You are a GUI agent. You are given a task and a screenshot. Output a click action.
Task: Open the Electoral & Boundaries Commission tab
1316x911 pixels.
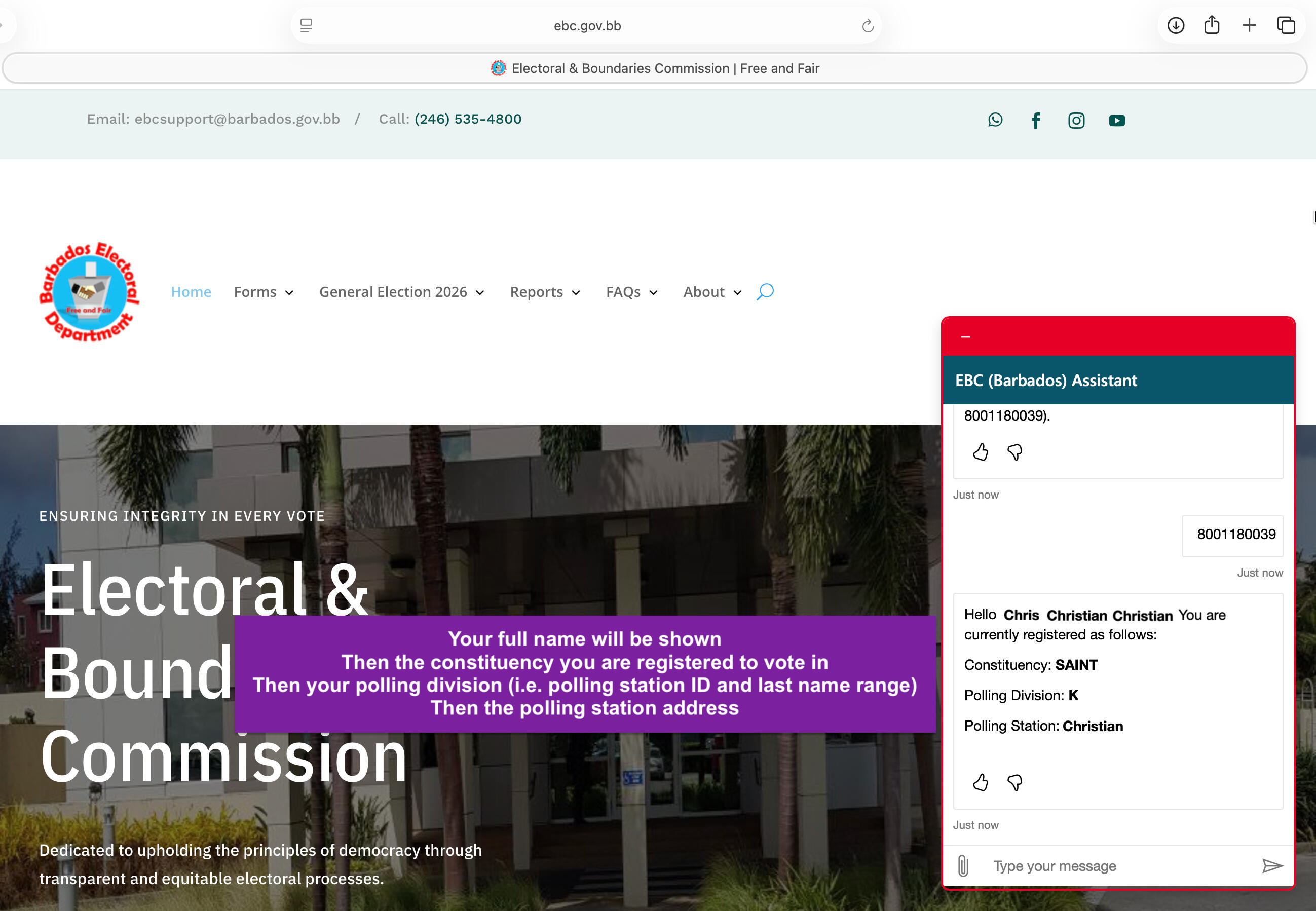click(654, 68)
